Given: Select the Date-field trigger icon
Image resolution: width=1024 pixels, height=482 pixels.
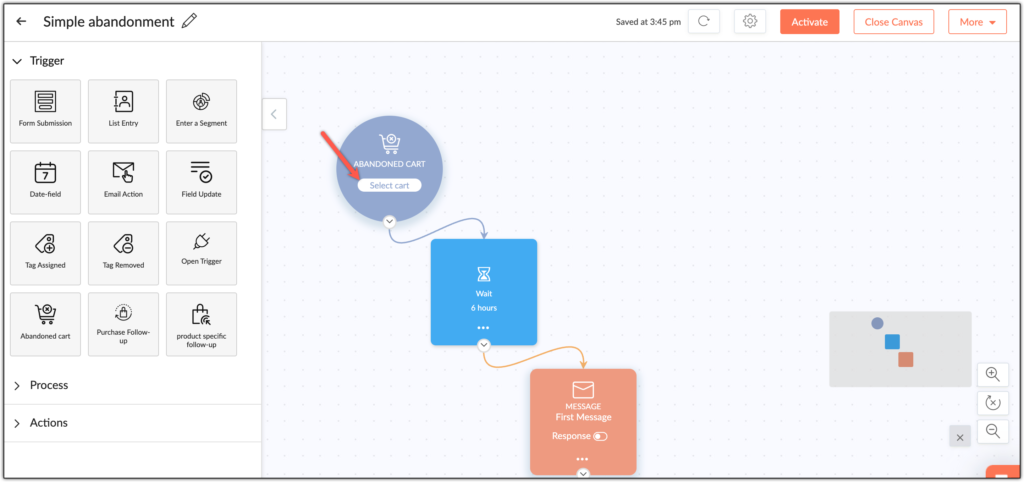Looking at the screenshot, I should coord(45,172).
